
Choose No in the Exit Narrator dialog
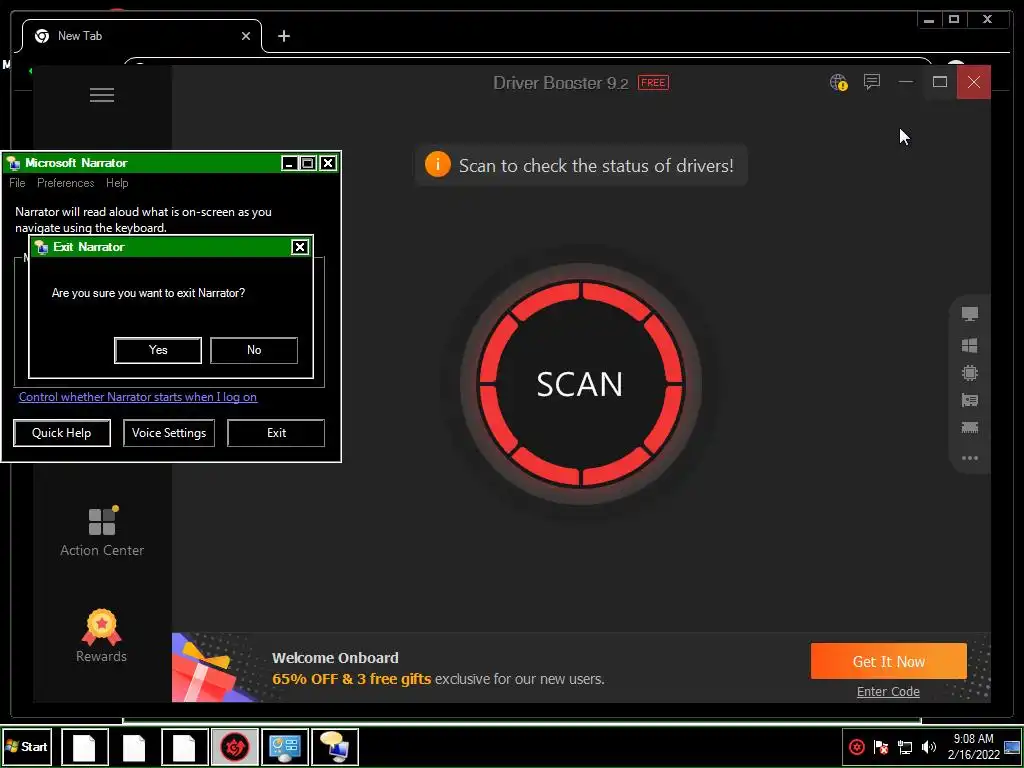254,350
